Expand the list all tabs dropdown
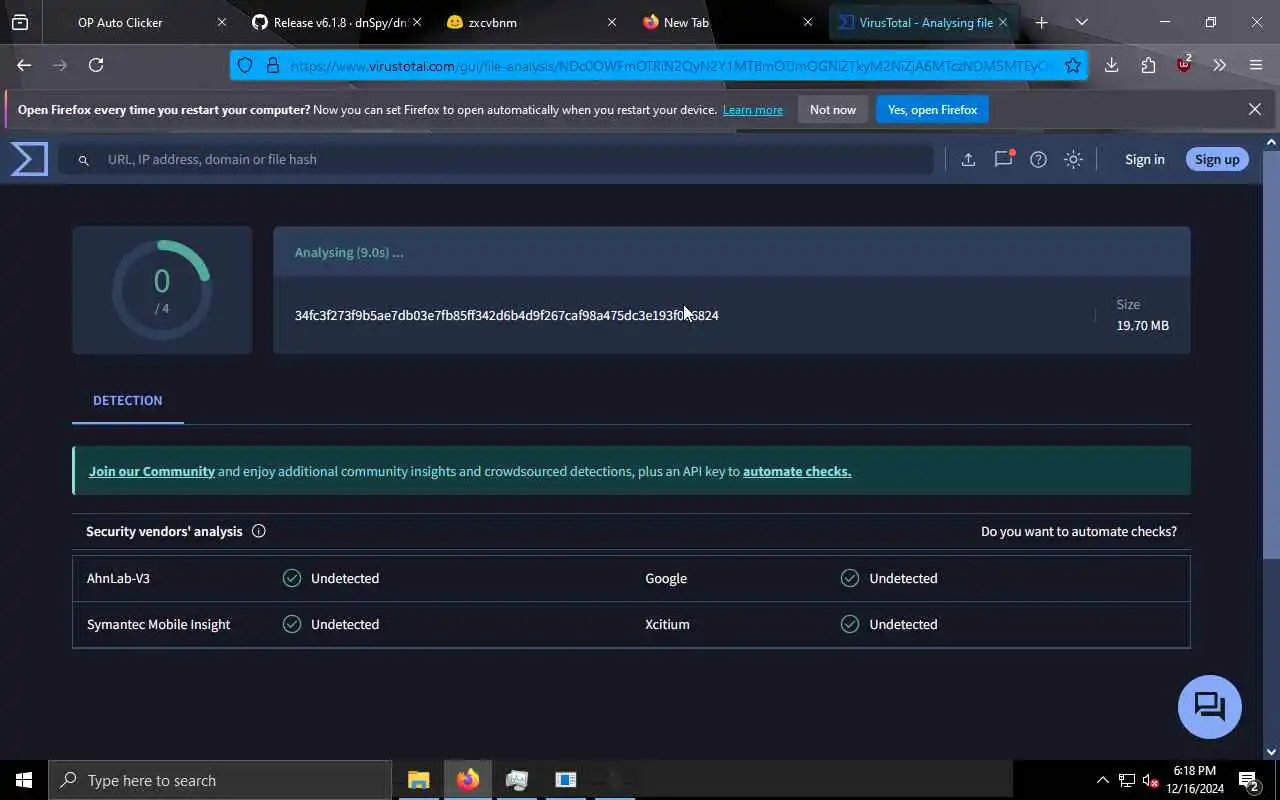This screenshot has width=1280, height=800. 1081,22
